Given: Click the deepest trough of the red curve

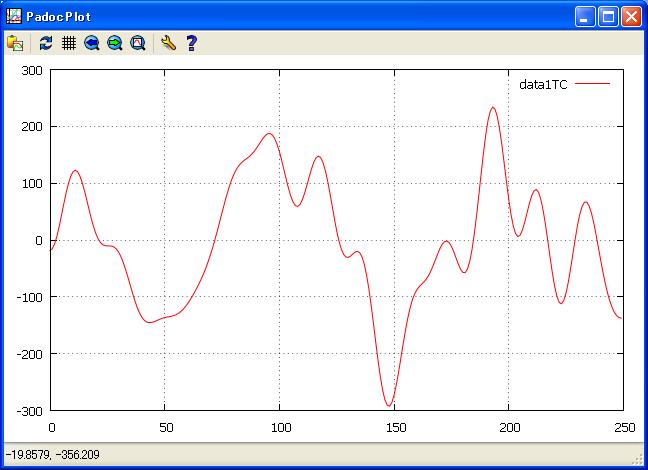Looking at the screenshot, I should point(389,405).
